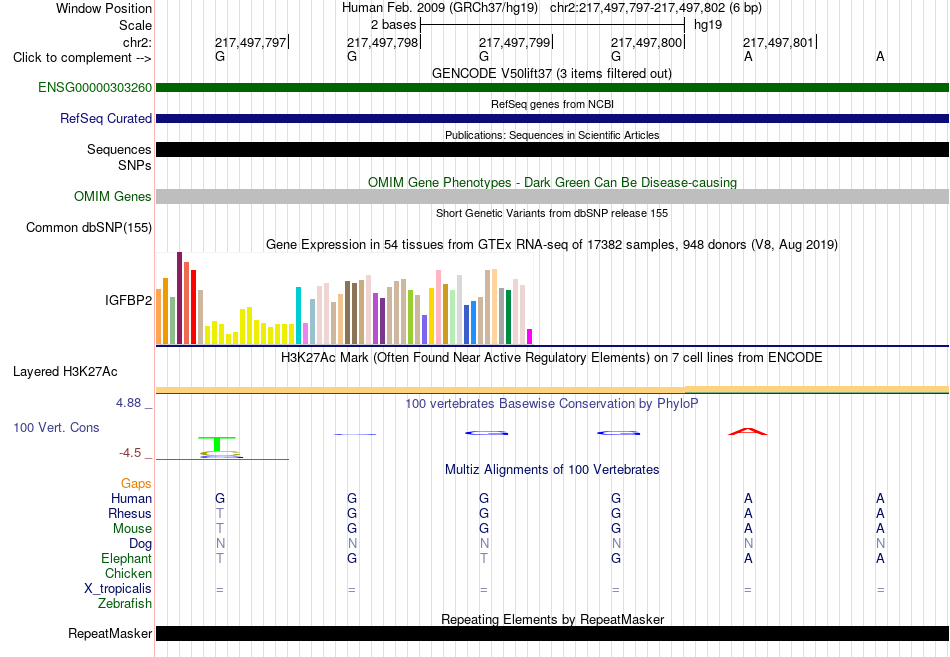Click the T base in the Rhesus row

(x=220, y=513)
